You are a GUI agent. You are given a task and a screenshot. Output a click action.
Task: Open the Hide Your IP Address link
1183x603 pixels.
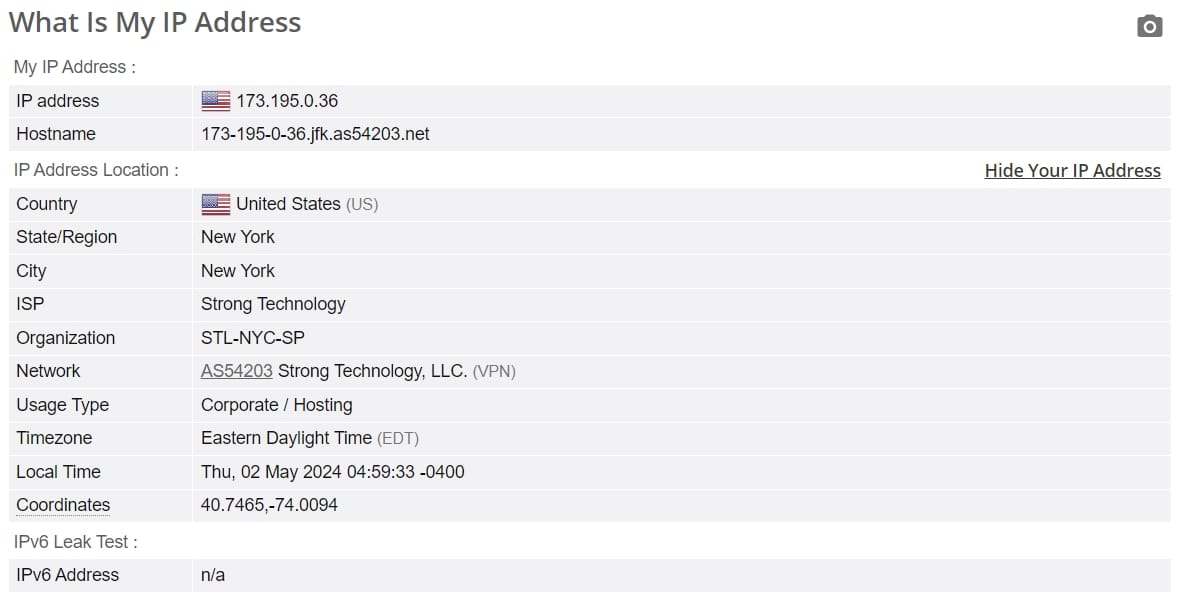pos(1072,171)
